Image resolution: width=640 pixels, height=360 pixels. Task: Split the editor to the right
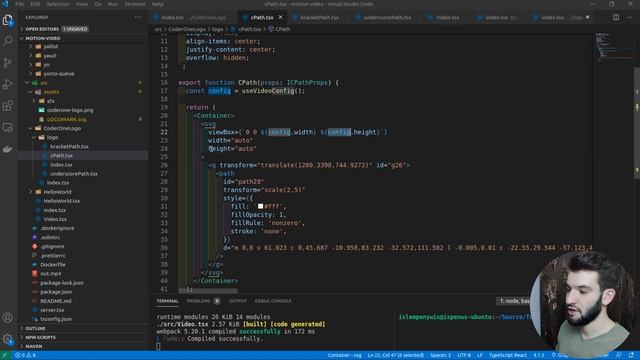(x=616, y=17)
